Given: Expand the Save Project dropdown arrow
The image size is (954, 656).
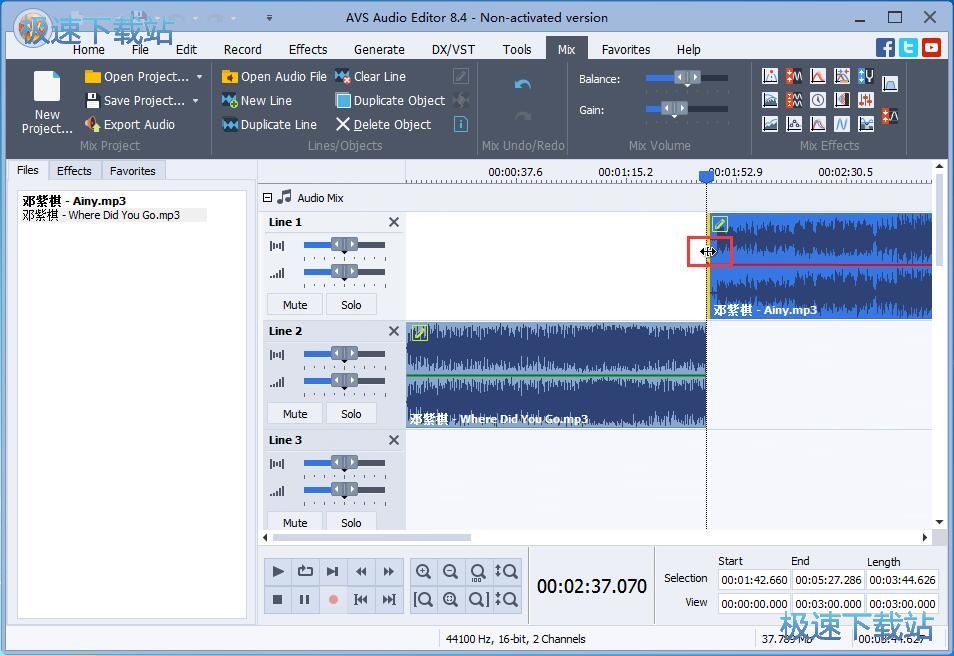Looking at the screenshot, I should point(195,101).
